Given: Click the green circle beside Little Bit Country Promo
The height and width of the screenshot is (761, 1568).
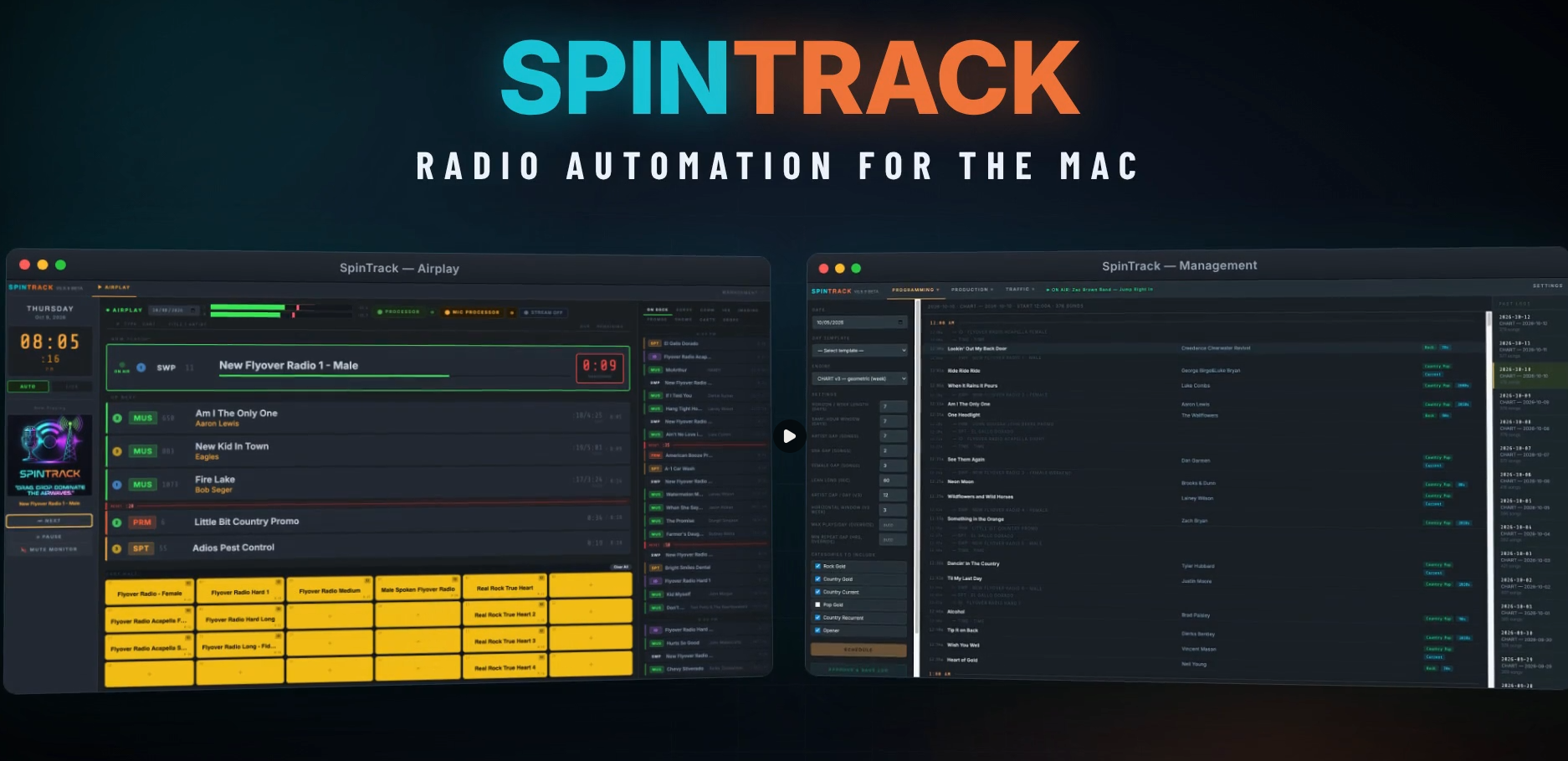Looking at the screenshot, I should click(117, 522).
